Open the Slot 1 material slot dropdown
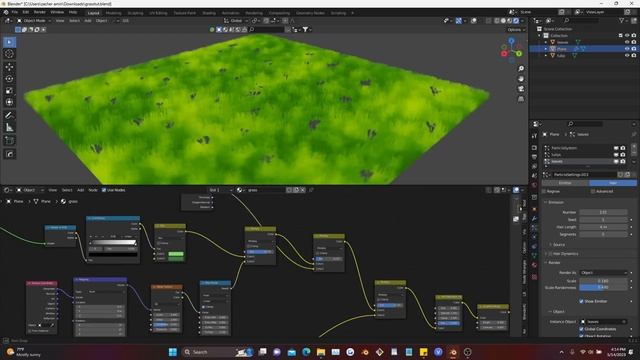The width and height of the screenshot is (640, 360). point(220,190)
